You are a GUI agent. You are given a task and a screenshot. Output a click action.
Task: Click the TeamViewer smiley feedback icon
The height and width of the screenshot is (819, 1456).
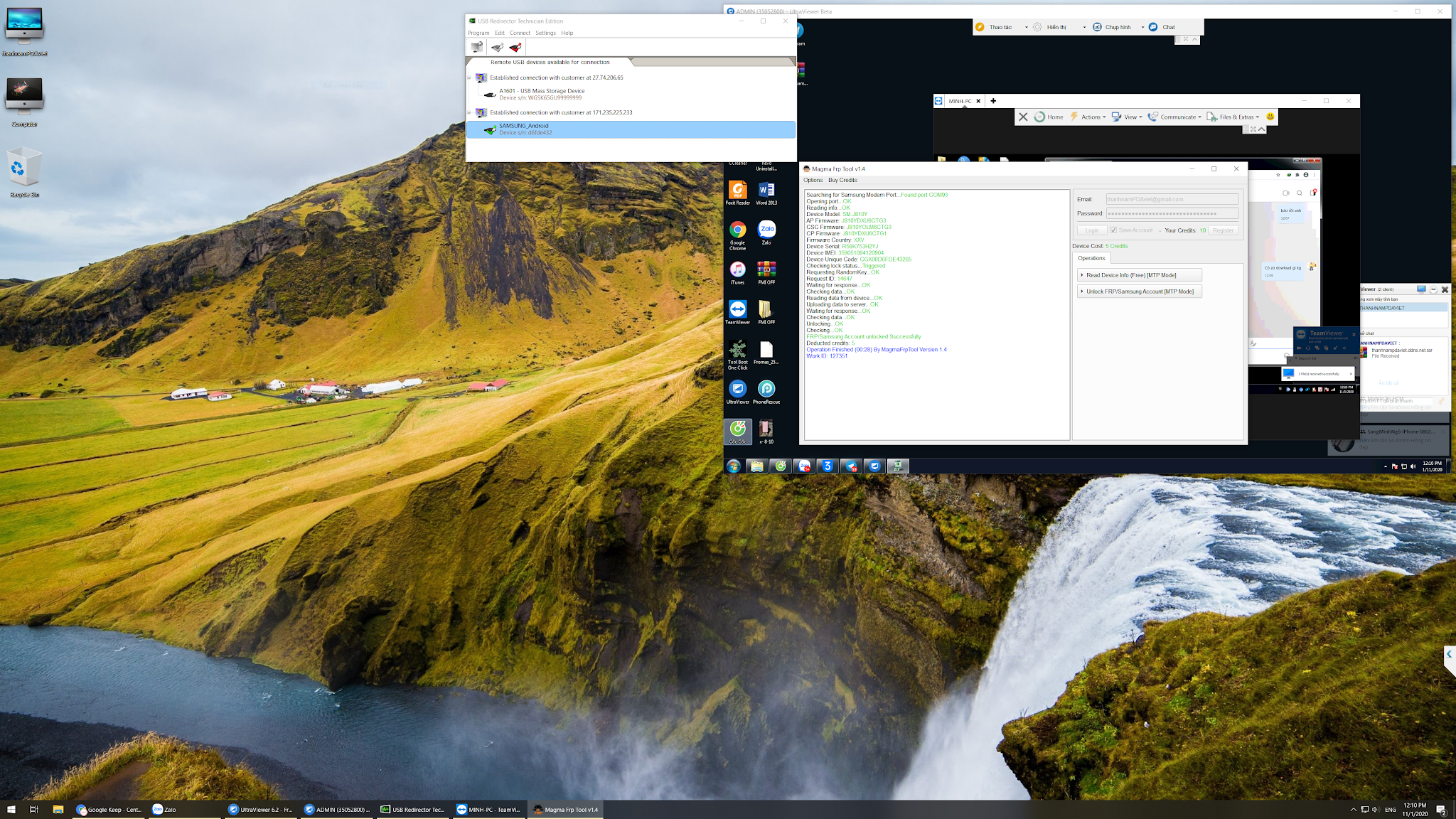click(1270, 117)
